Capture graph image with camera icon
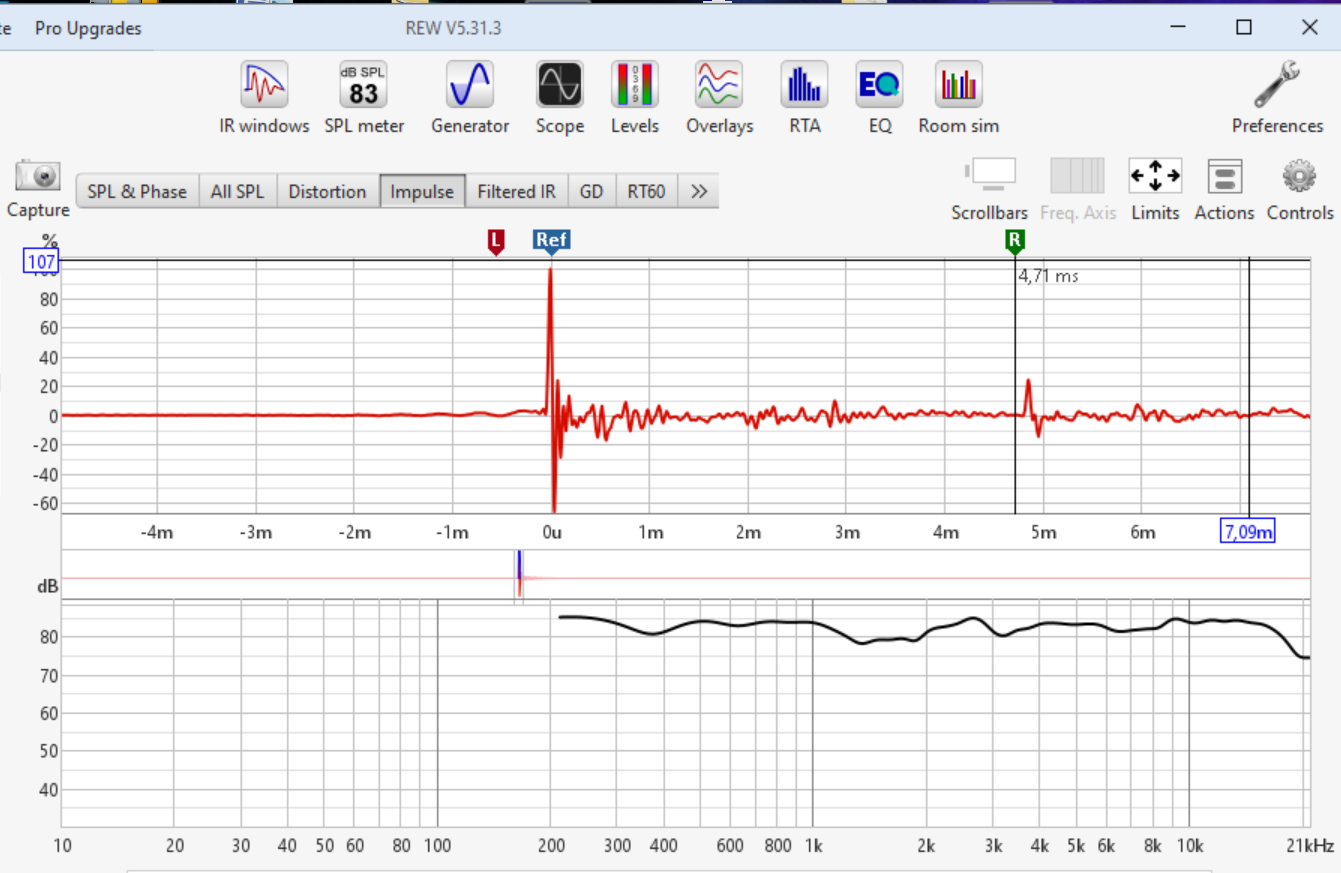Screen dimensions: 1341x873 38,177
